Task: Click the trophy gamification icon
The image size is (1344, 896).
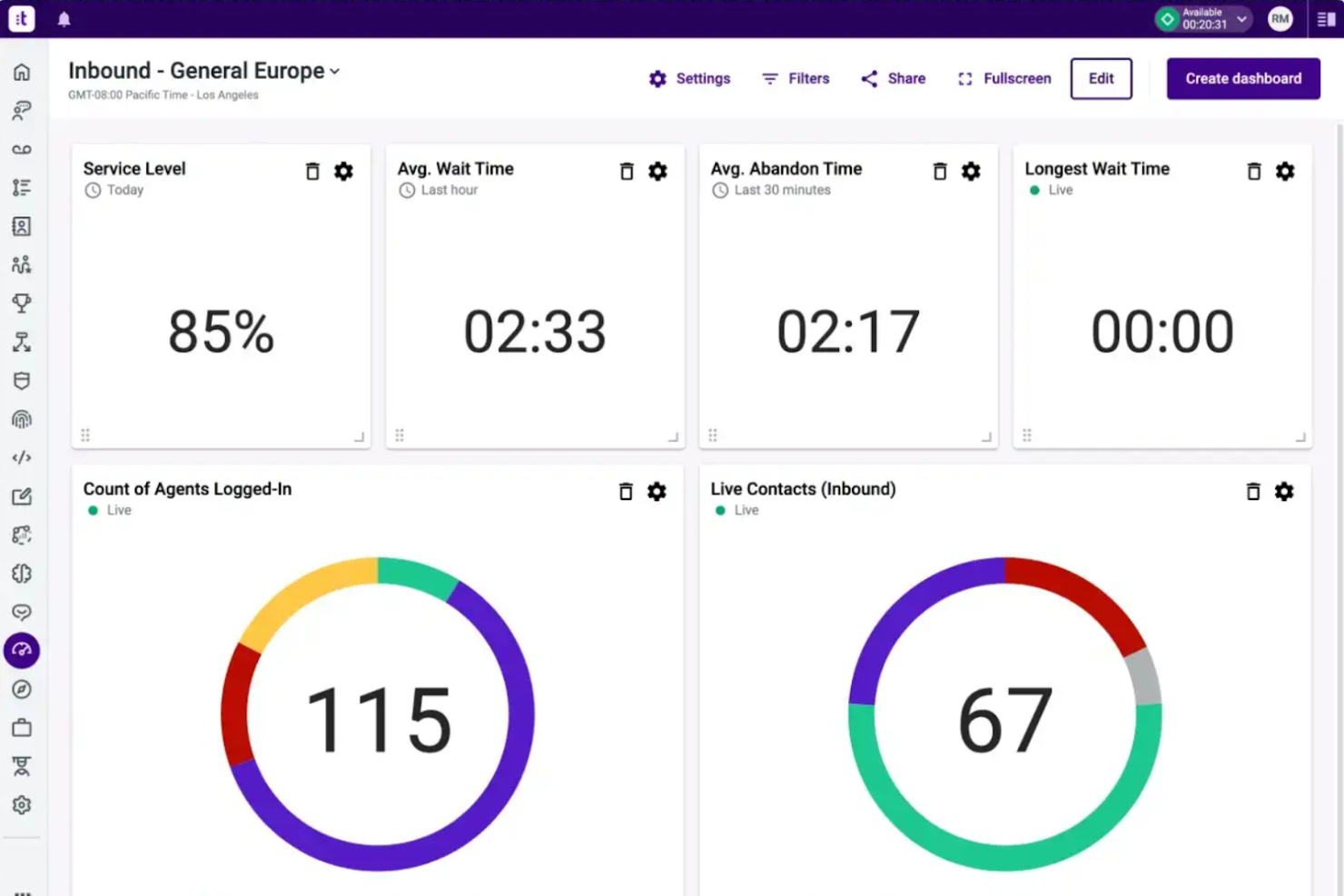Action: tap(22, 302)
